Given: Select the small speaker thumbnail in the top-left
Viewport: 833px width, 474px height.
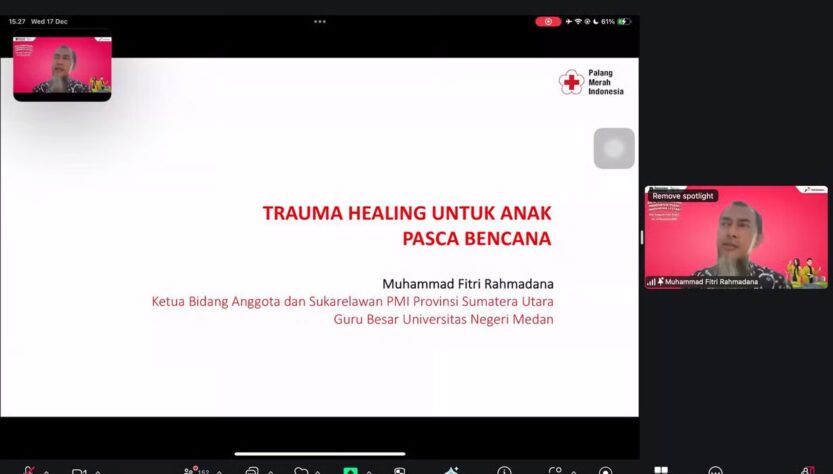Looking at the screenshot, I should [62, 68].
